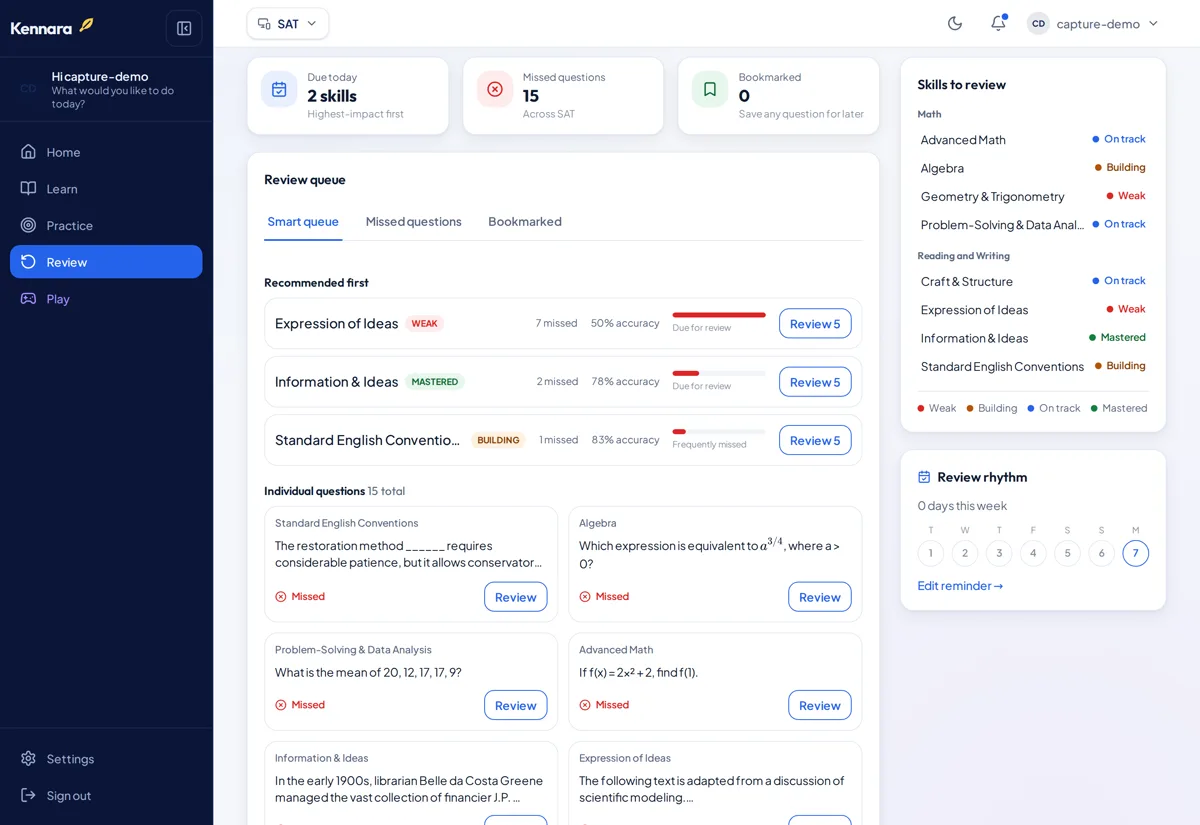This screenshot has width=1200, height=825.
Task: Open the Bookmarked tab
Action: (525, 222)
